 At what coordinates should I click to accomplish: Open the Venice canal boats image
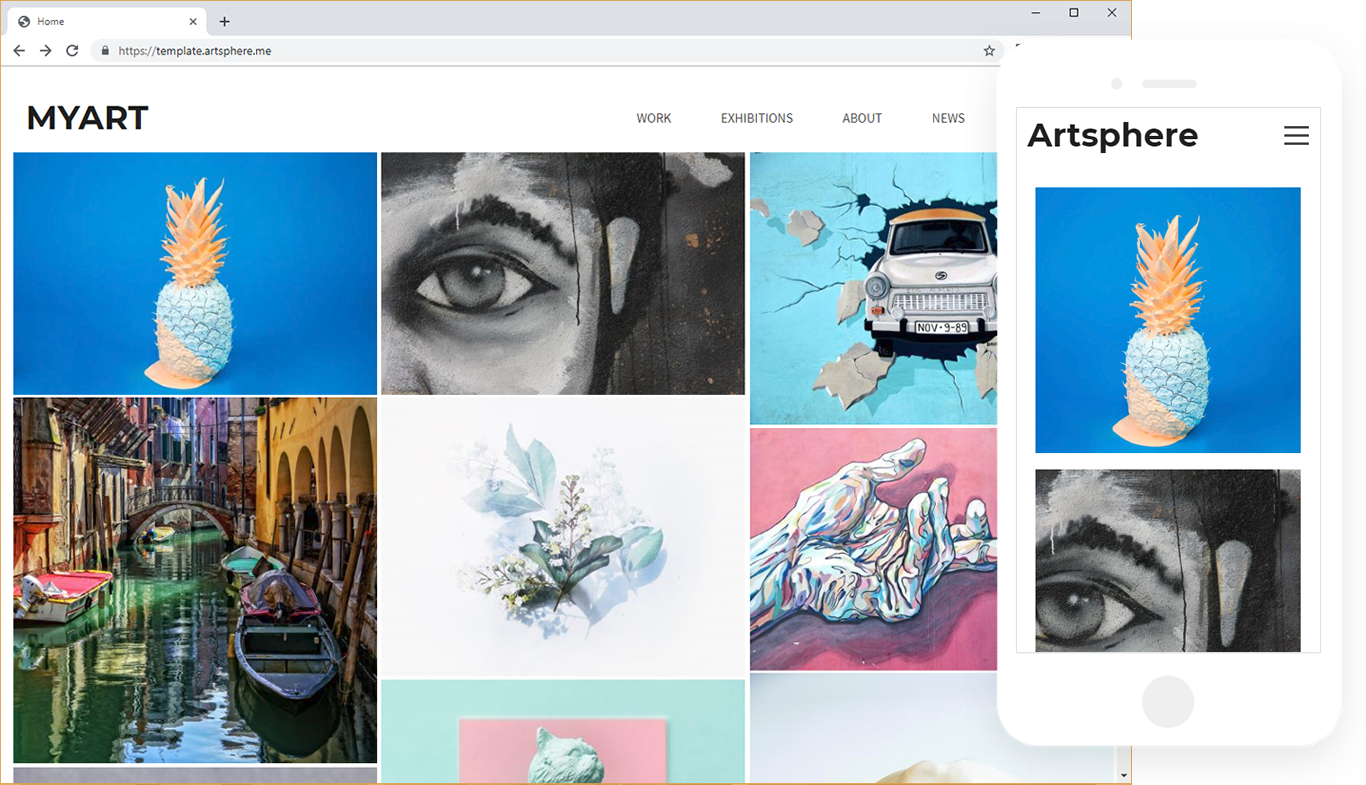coord(195,581)
